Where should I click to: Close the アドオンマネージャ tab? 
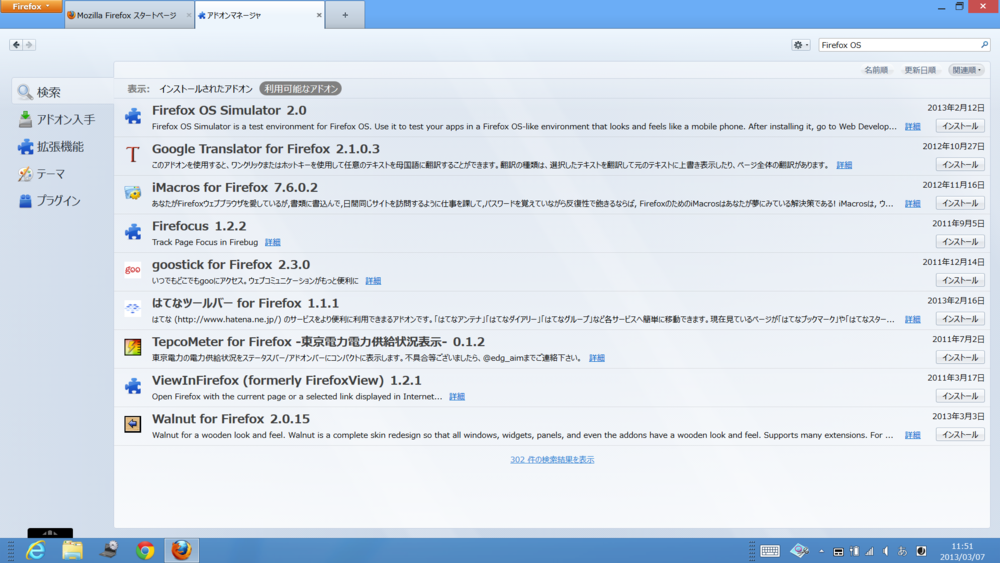(319, 15)
